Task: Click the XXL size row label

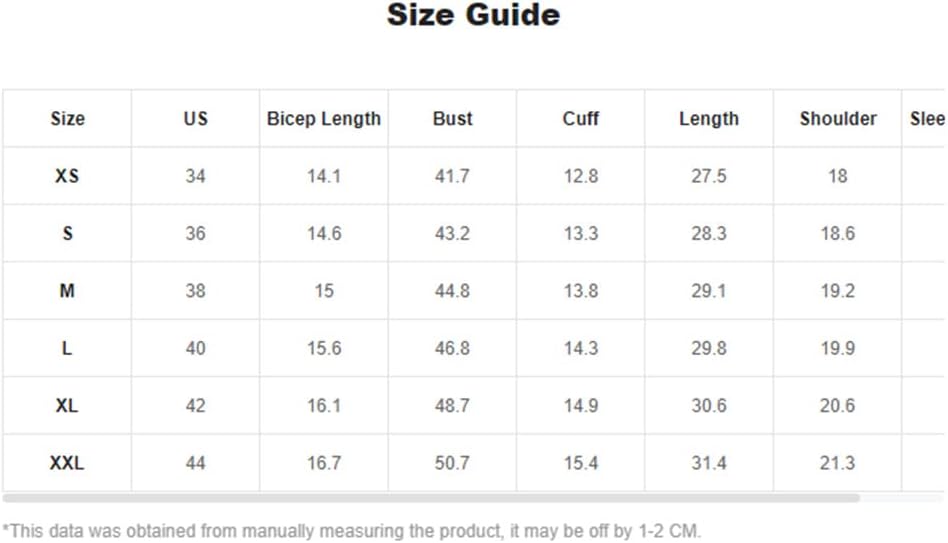Action: (67, 463)
